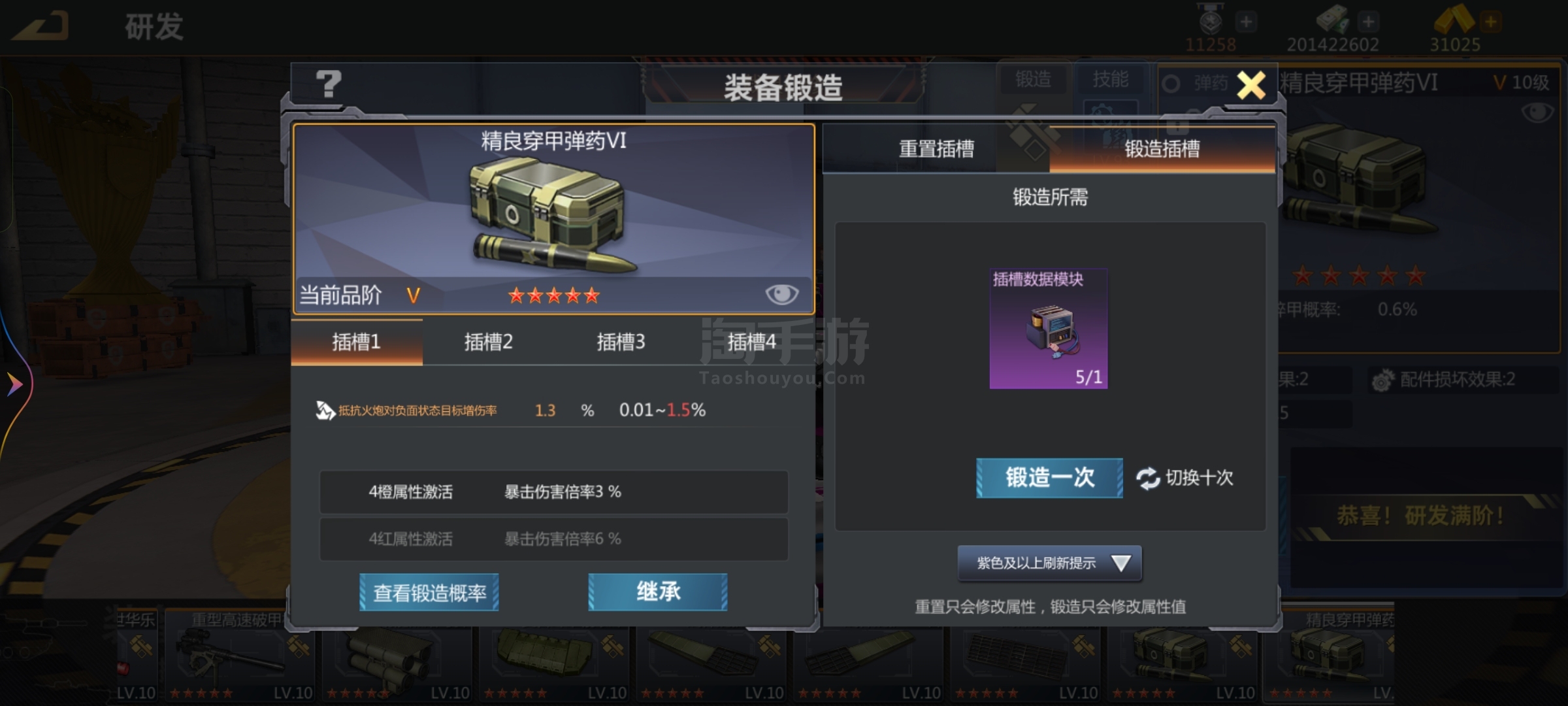
Task: Toggle the eye icon on equipment preview
Action: [781, 295]
